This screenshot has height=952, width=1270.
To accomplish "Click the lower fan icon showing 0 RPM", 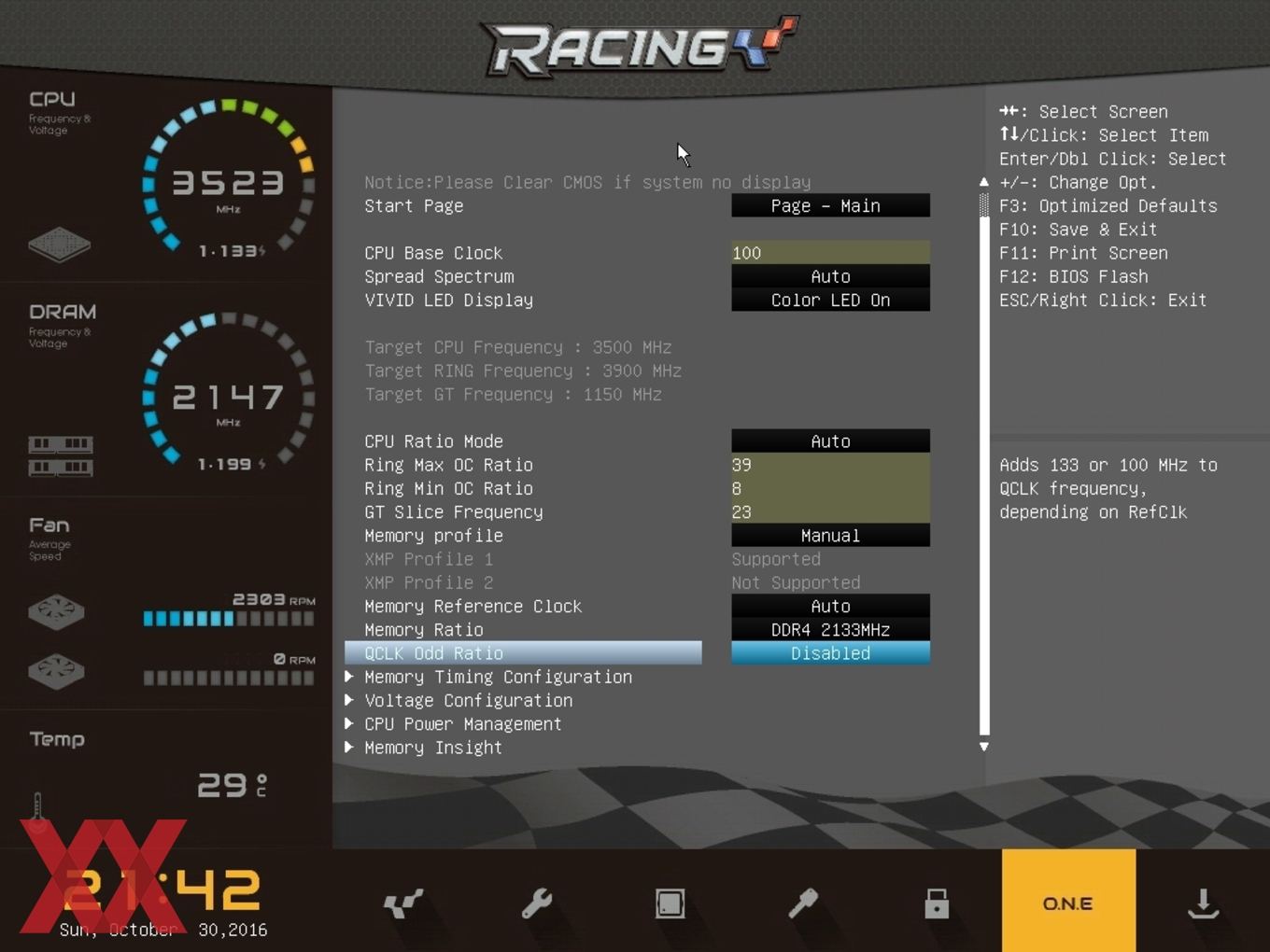I will coord(56,671).
